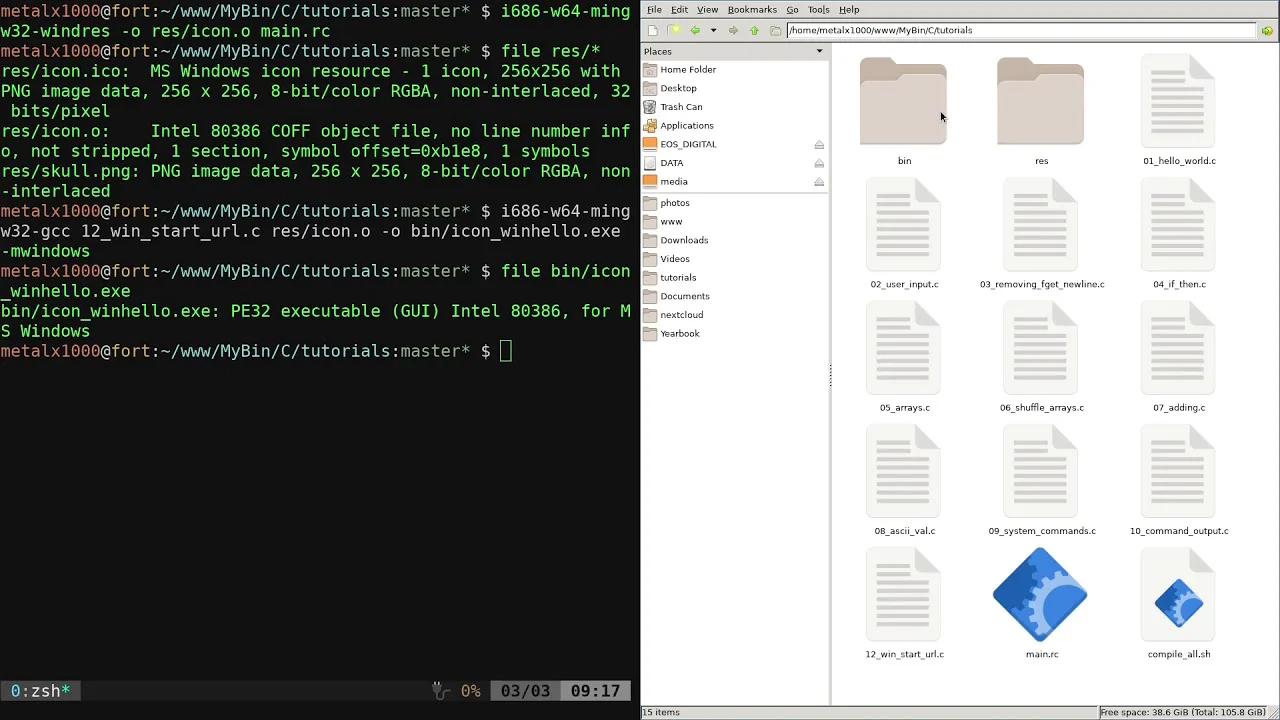Image resolution: width=1280 pixels, height=720 pixels.
Task: Click the path input field
Action: tap(1020, 30)
